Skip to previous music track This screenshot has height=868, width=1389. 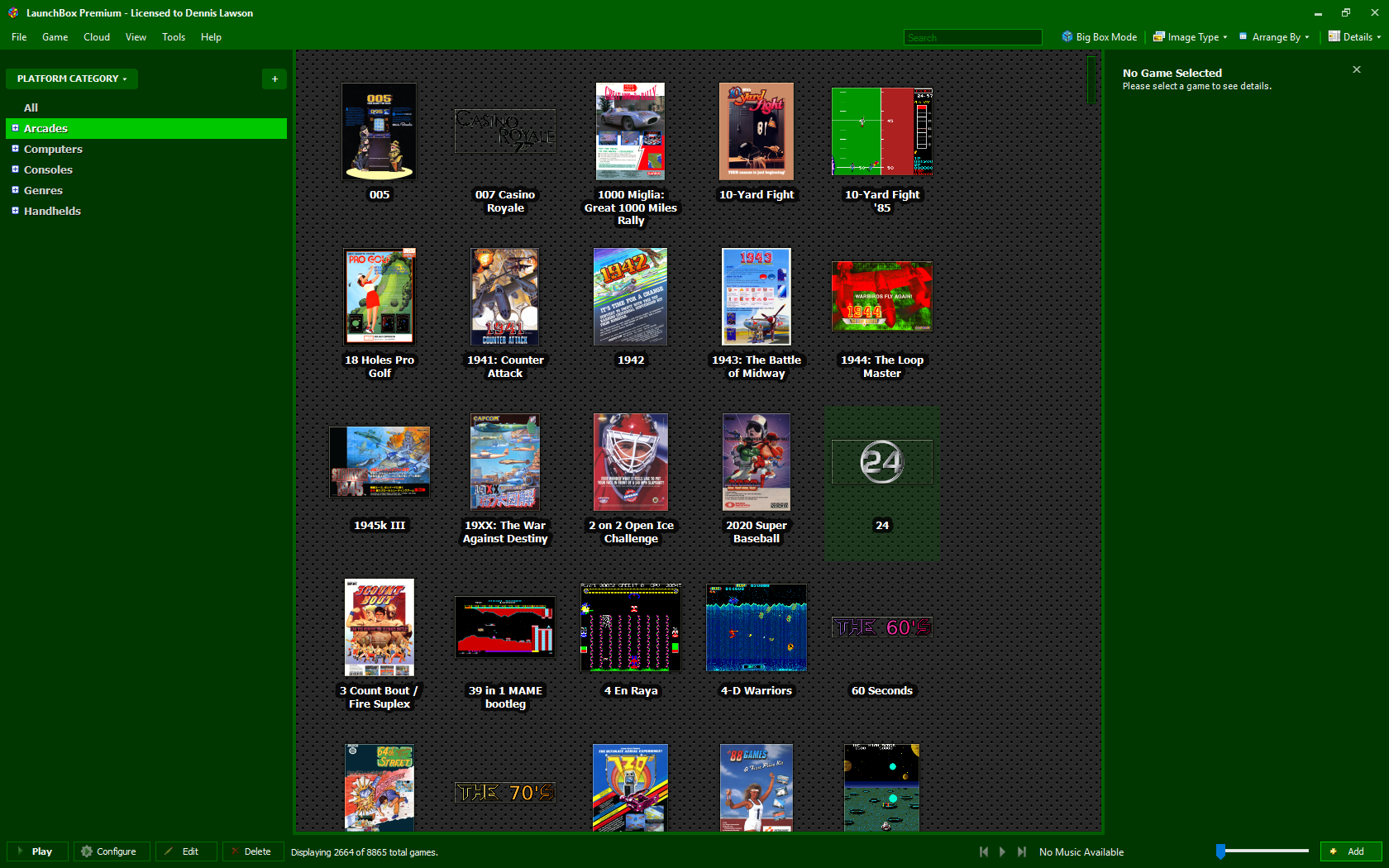[x=984, y=851]
